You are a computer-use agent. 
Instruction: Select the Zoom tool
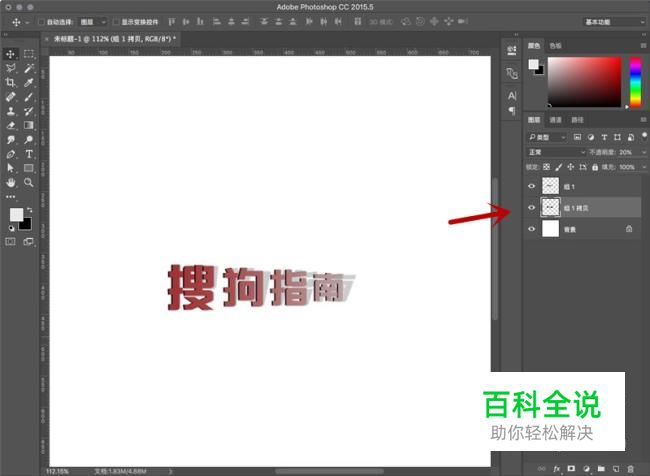click(29, 182)
